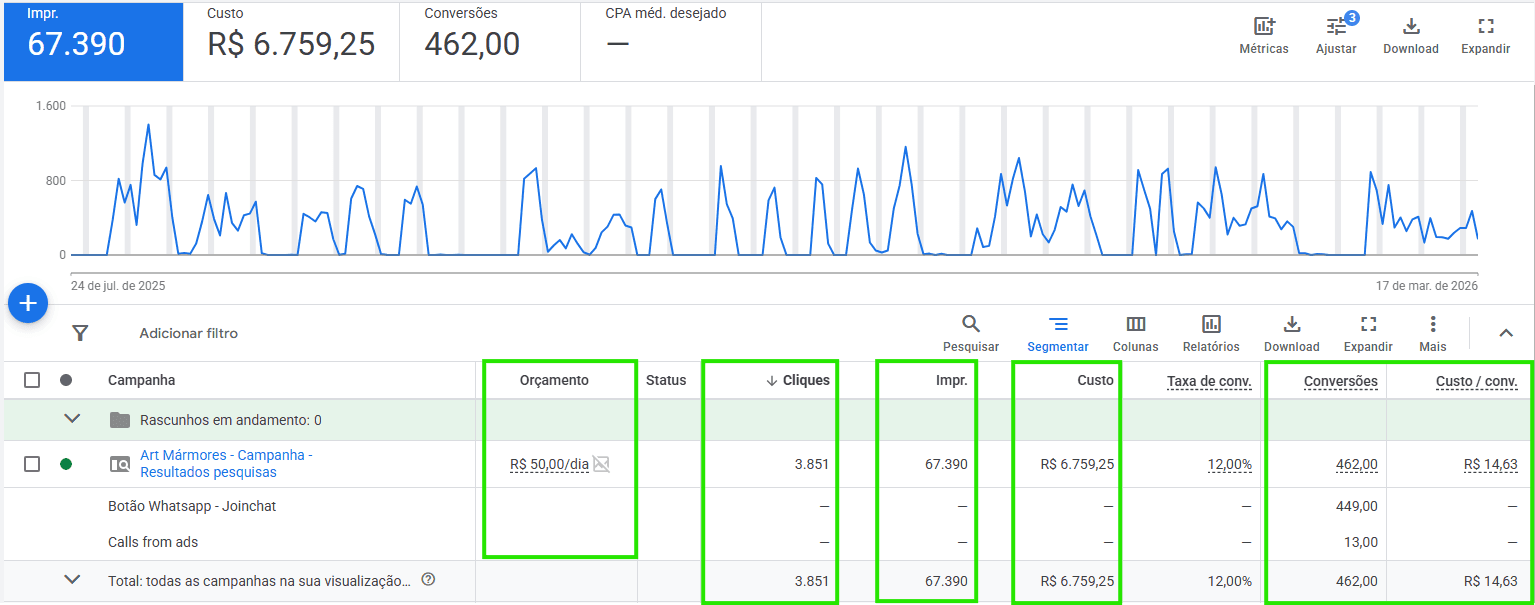
Task: Expand the chart with top Expandir icon
Action: tap(1485, 28)
